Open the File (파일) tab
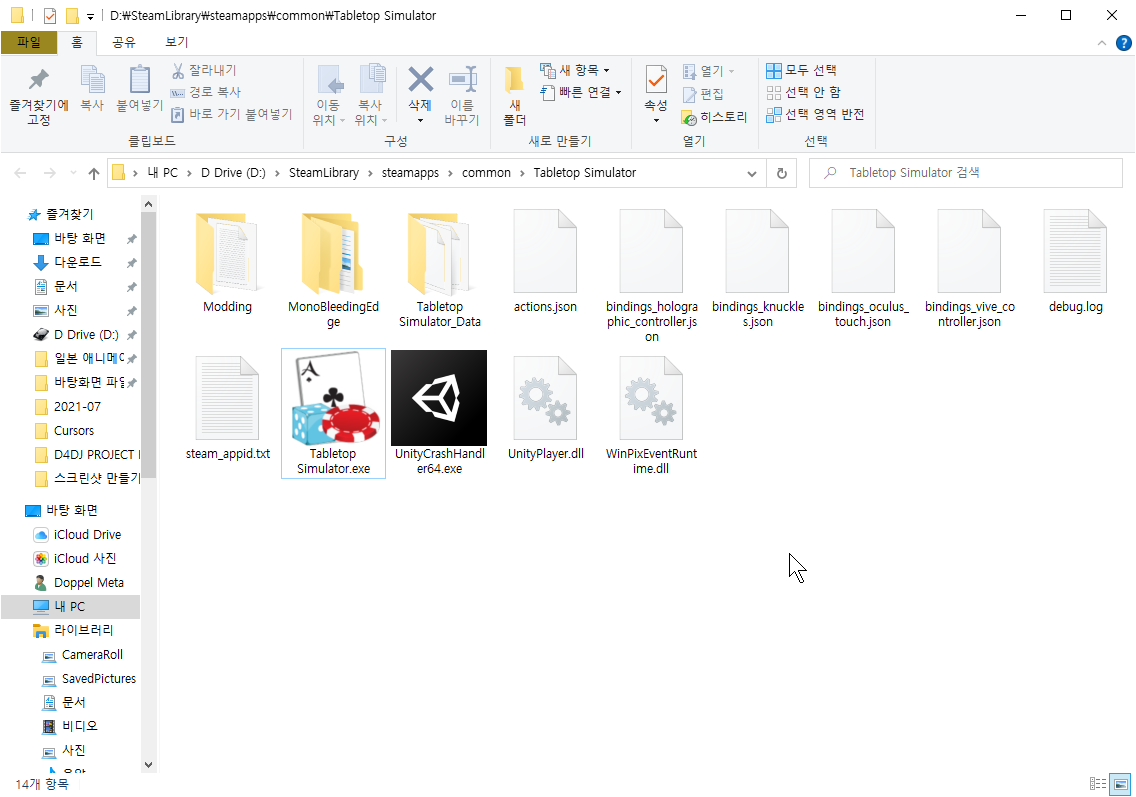Image resolution: width=1136 pixels, height=797 pixels. tap(29, 43)
